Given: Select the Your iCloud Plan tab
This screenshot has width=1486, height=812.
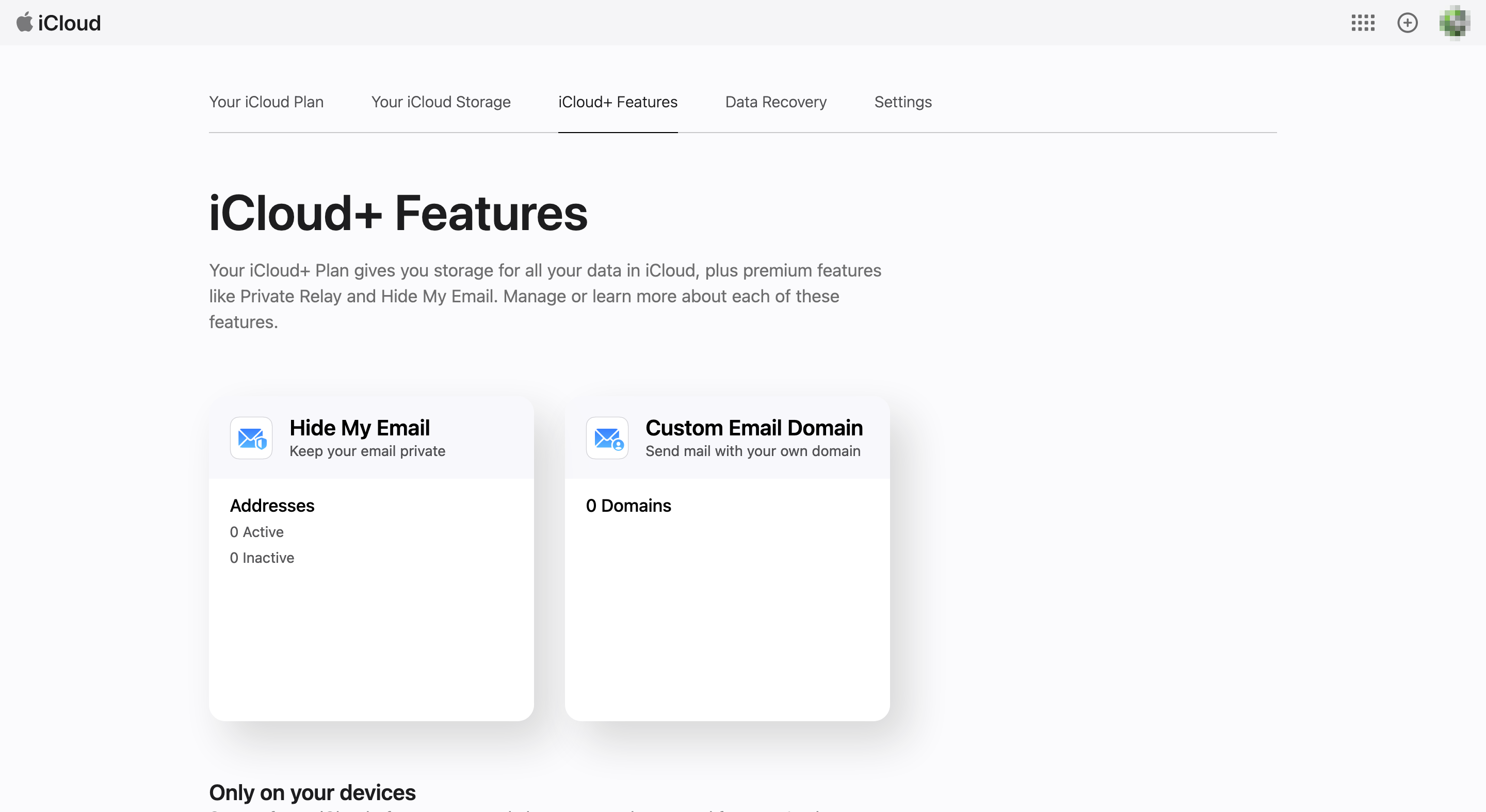Looking at the screenshot, I should coord(266,102).
